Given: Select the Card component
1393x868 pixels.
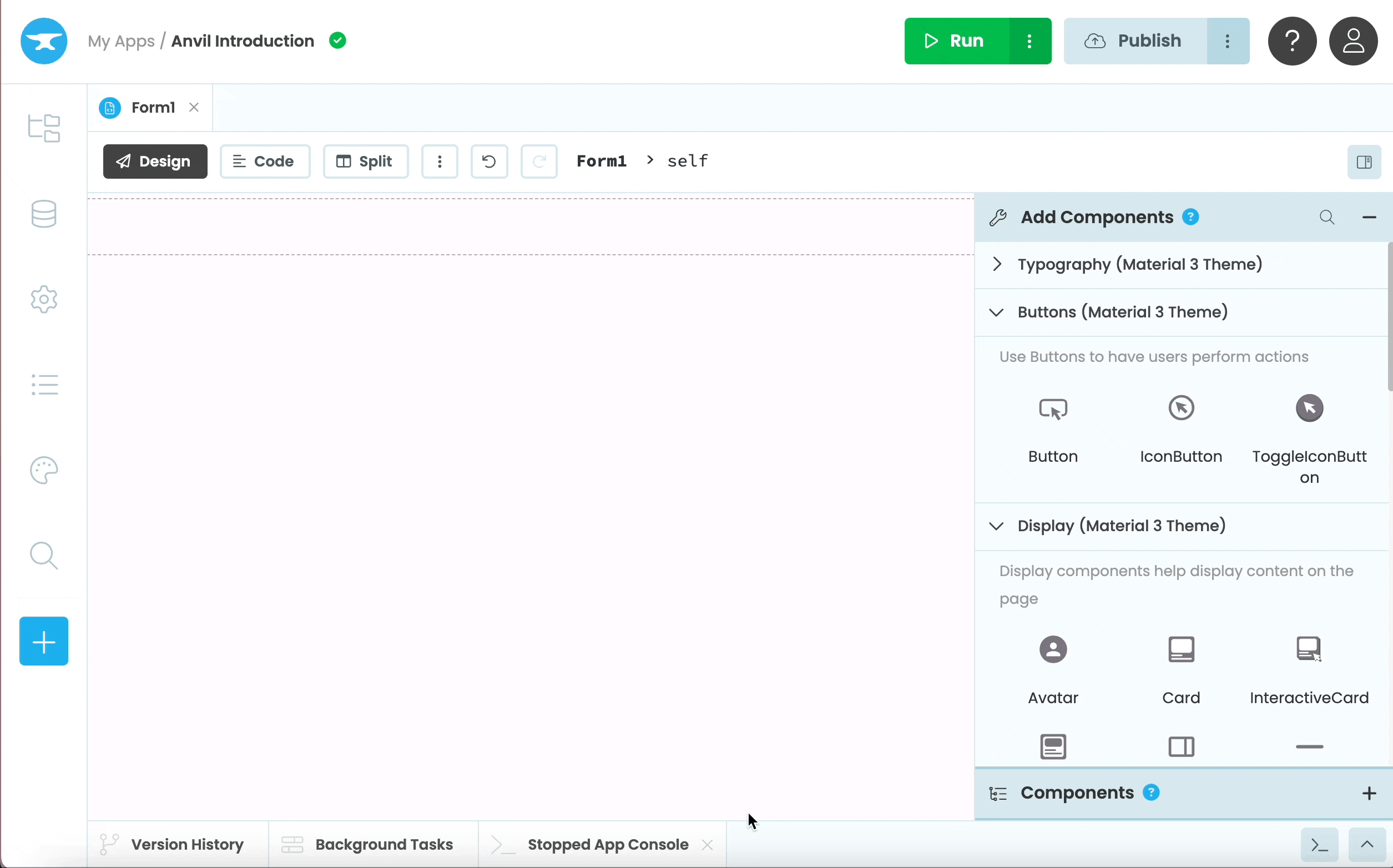Looking at the screenshot, I should [x=1180, y=670].
